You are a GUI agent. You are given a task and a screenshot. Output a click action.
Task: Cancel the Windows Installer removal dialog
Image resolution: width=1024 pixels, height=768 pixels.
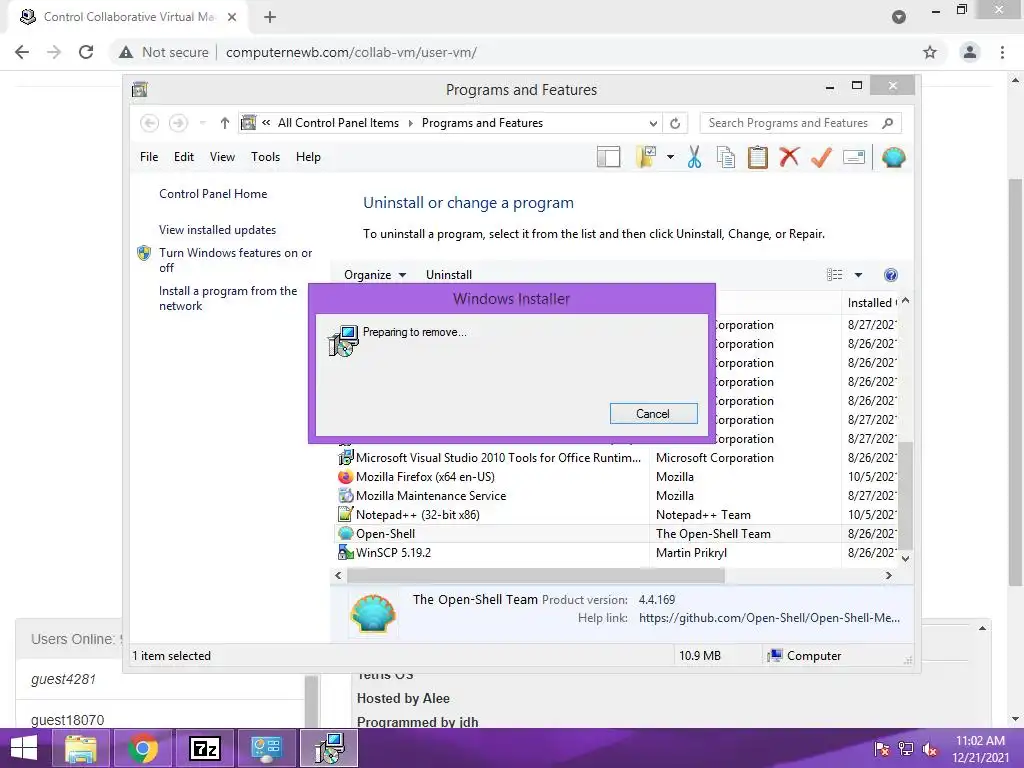click(x=653, y=413)
